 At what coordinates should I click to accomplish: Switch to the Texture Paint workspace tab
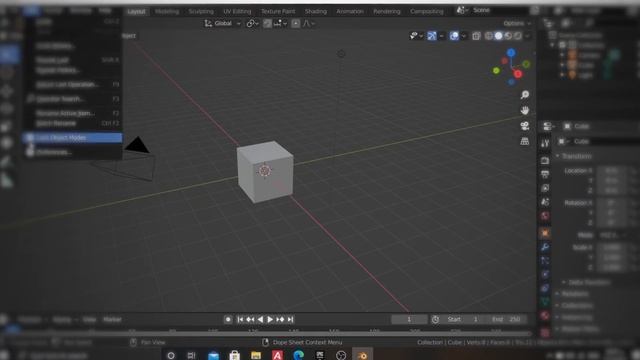[278, 11]
